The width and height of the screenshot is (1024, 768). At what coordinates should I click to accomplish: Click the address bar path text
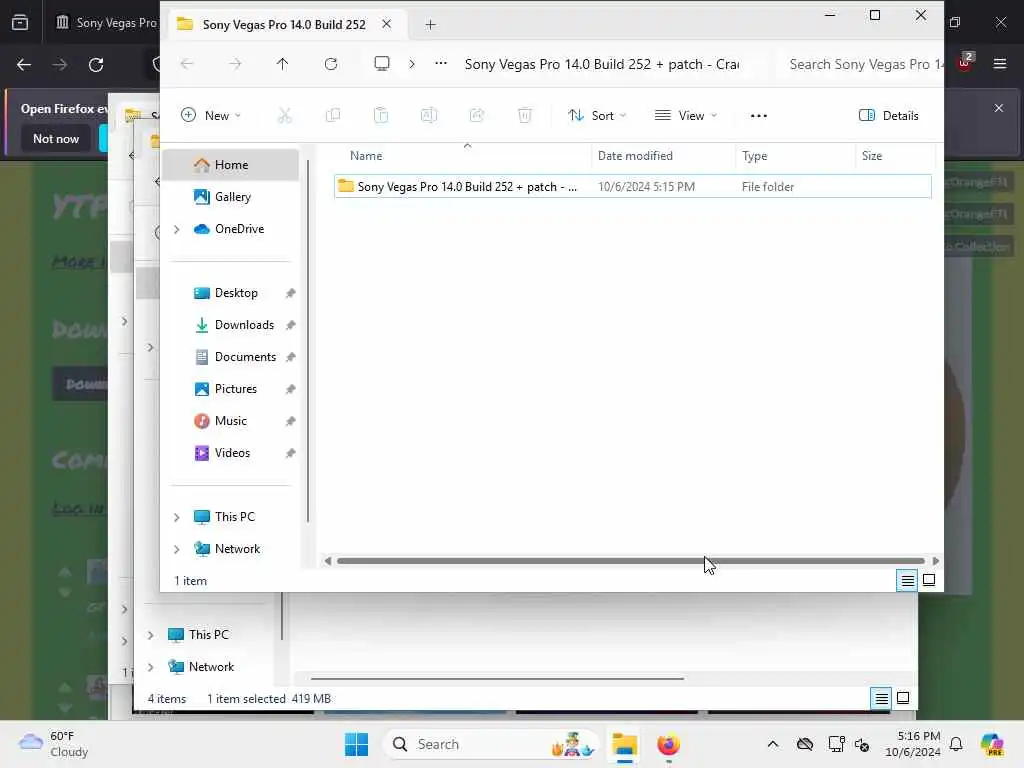pos(601,64)
